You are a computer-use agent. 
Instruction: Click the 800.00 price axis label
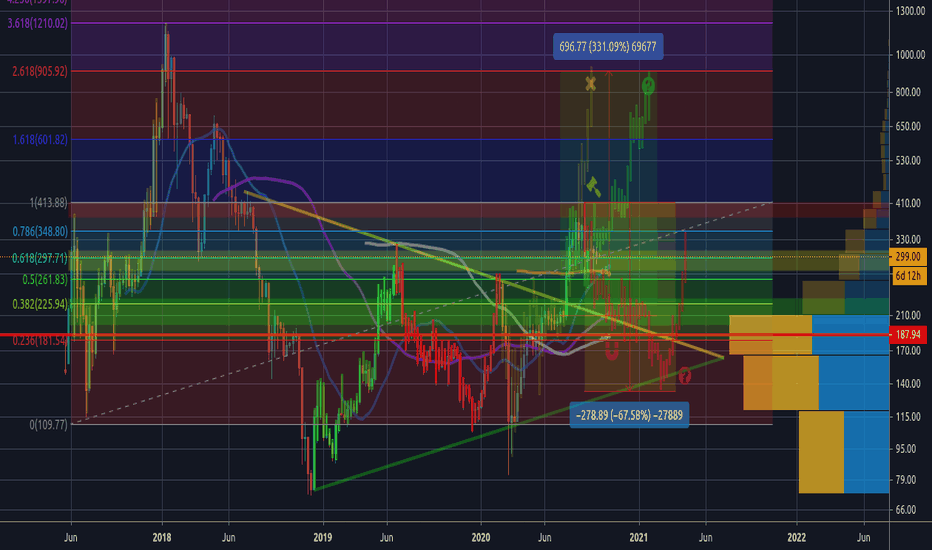coord(907,92)
